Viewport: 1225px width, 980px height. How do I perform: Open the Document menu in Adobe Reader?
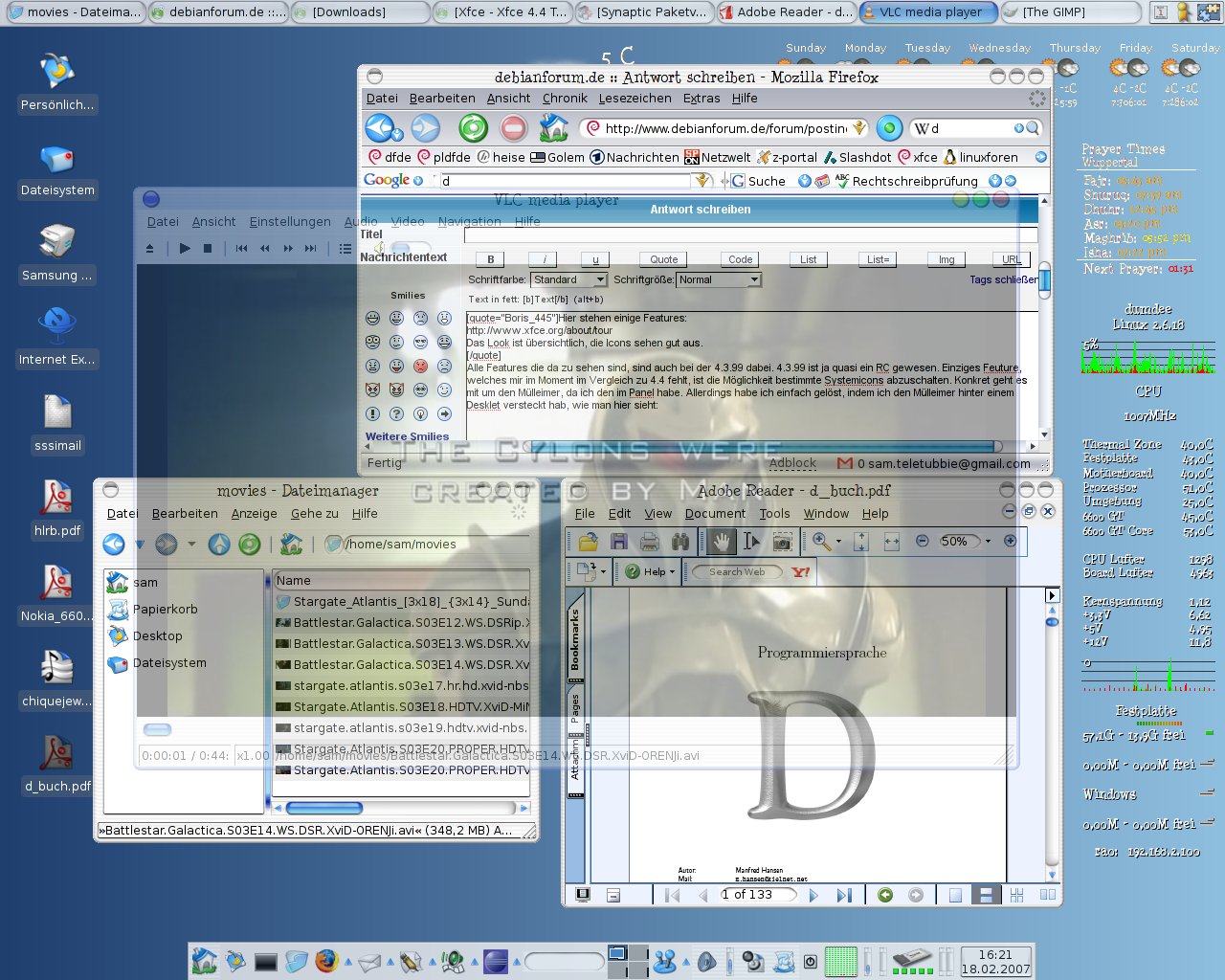coord(715,513)
